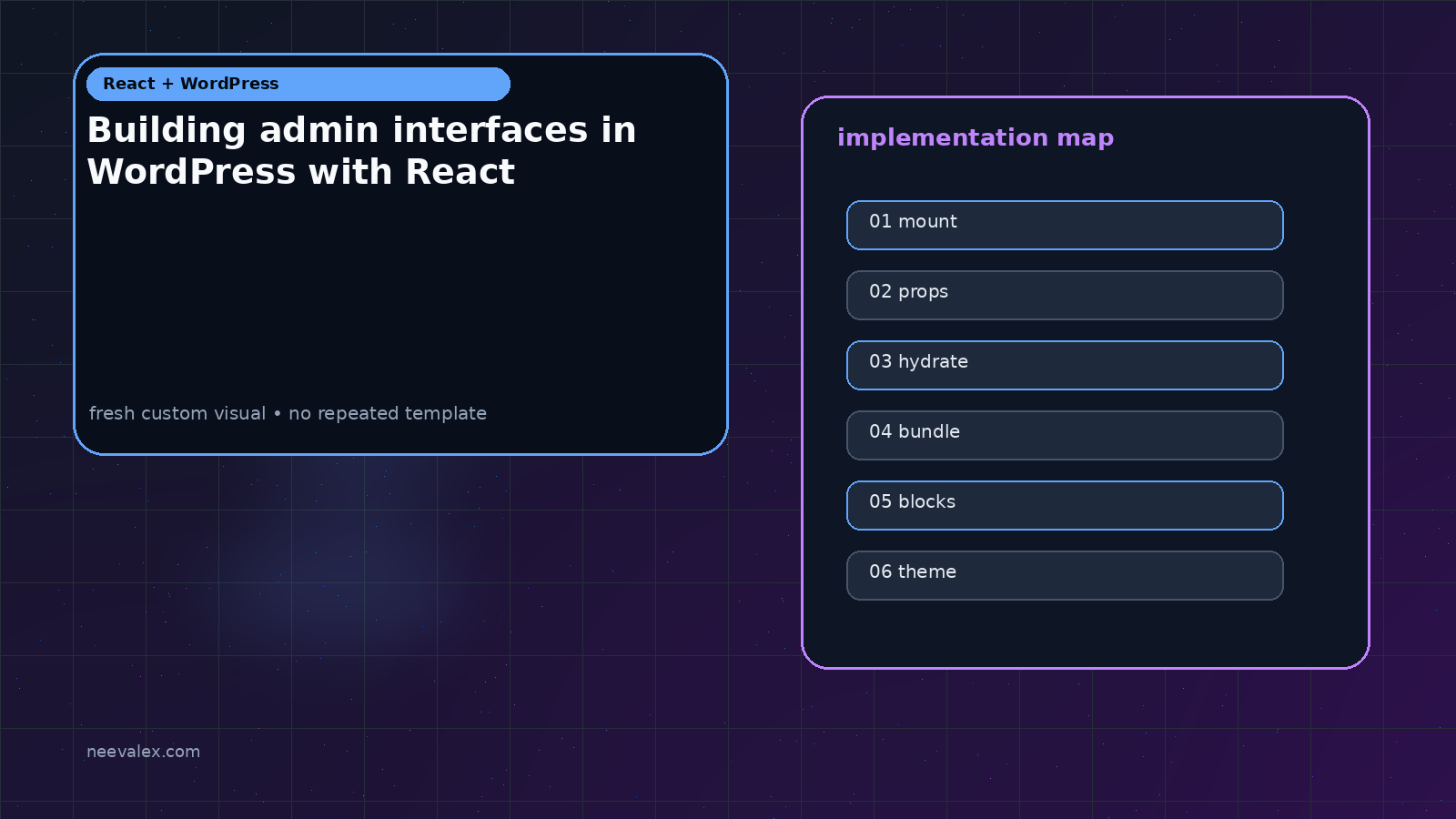Click the fresh custom visual caption
1456x819 pixels.
288,413
